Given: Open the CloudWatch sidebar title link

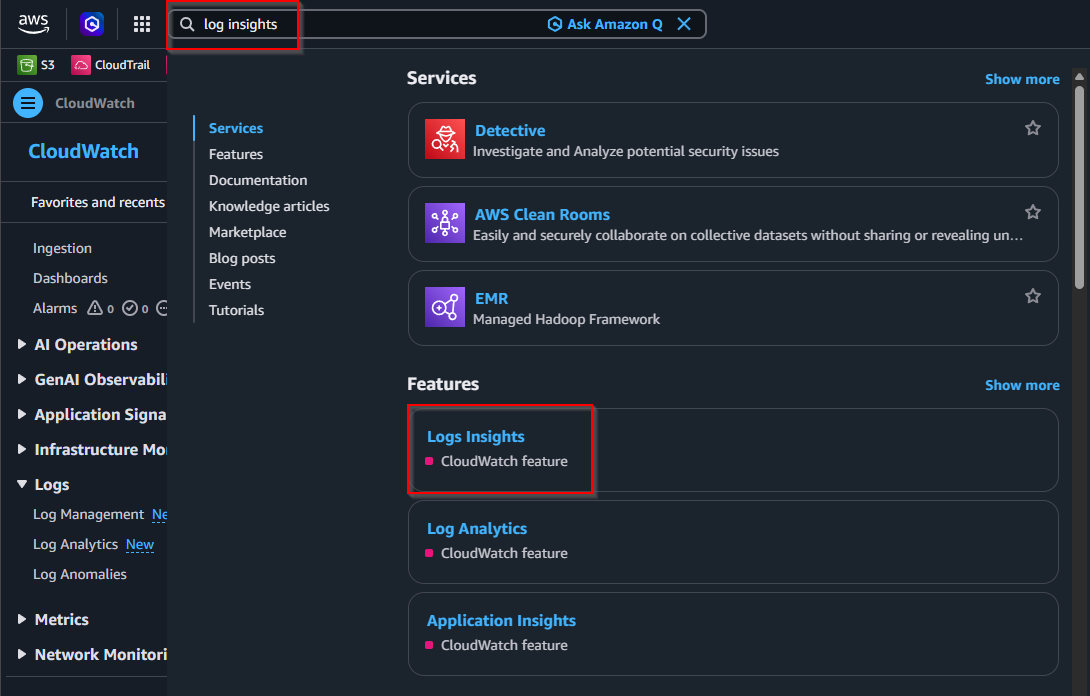Looking at the screenshot, I should pyautogui.click(x=83, y=151).
